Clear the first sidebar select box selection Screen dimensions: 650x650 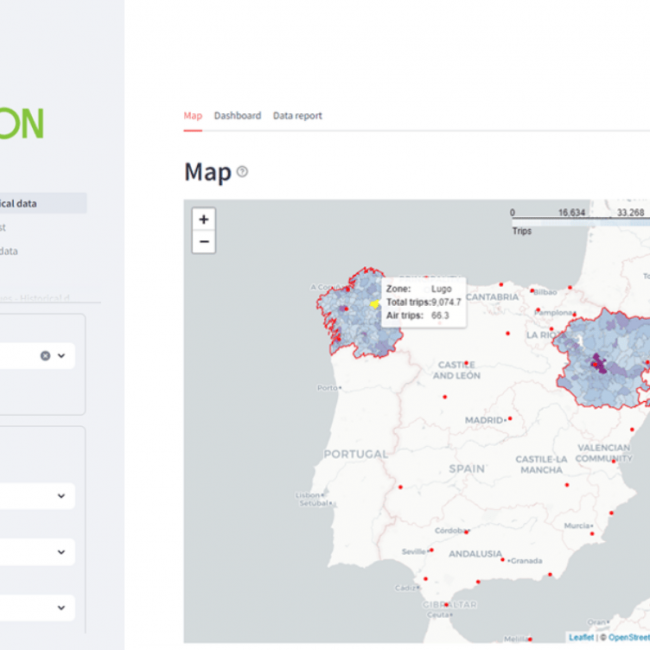45,356
